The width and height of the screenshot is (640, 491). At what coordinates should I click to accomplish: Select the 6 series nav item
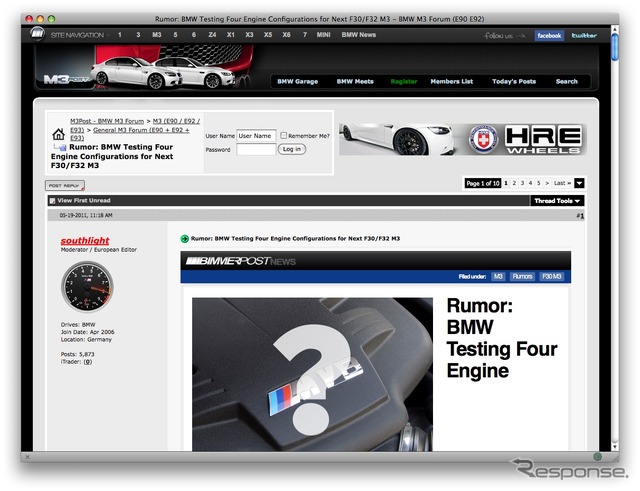(x=194, y=35)
